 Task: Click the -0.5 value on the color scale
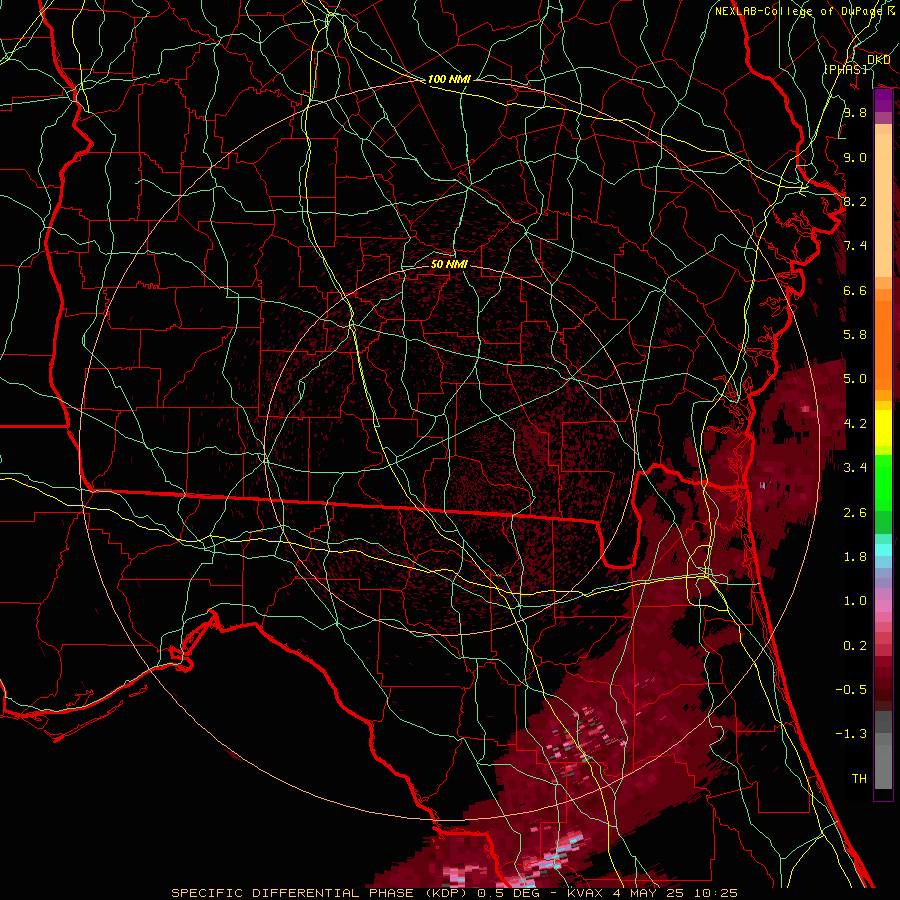click(851, 690)
